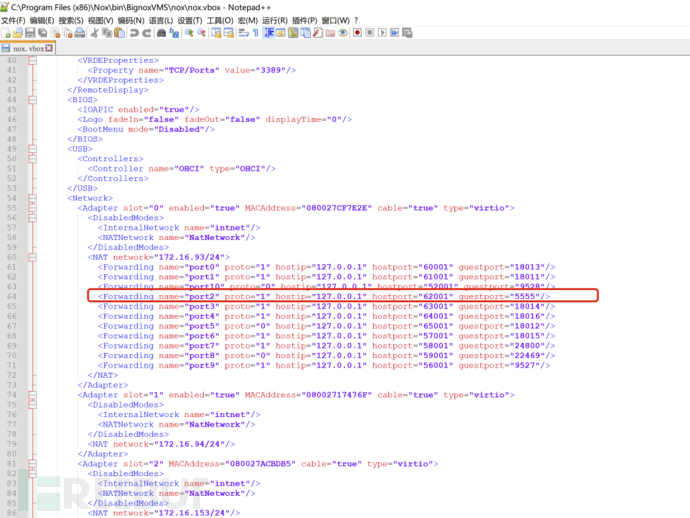Start macro recording red dot button
Screen dimensions: 690x518
pyautogui.click(x=357, y=33)
